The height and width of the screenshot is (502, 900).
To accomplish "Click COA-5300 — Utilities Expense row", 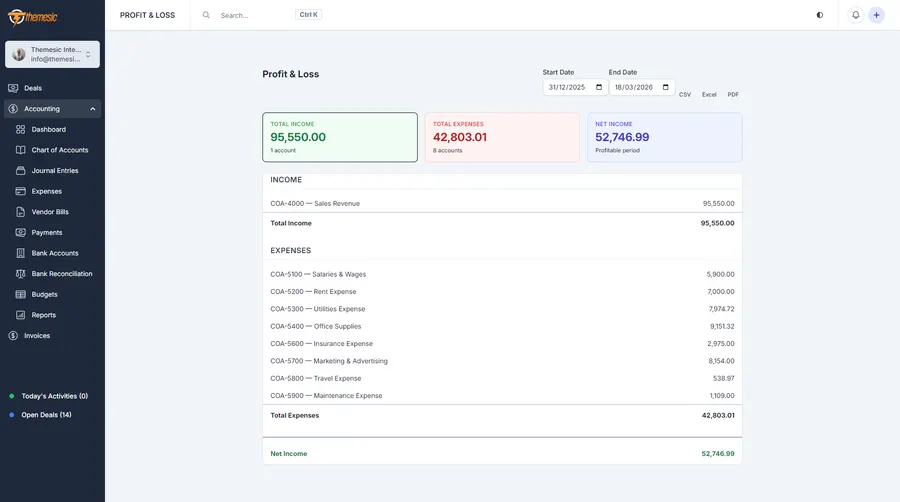I will click(x=502, y=309).
